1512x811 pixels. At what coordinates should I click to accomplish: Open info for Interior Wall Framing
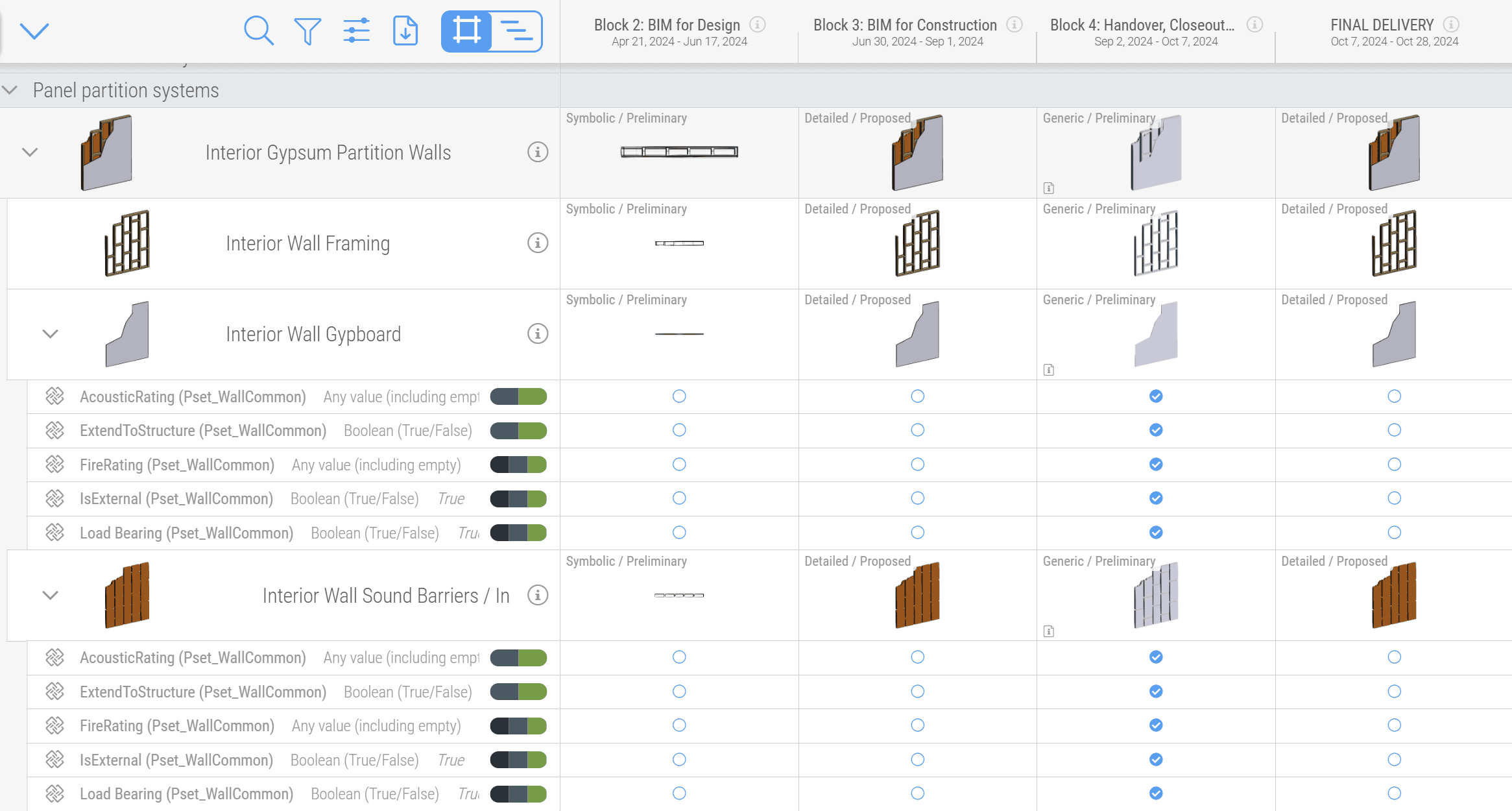click(x=537, y=243)
